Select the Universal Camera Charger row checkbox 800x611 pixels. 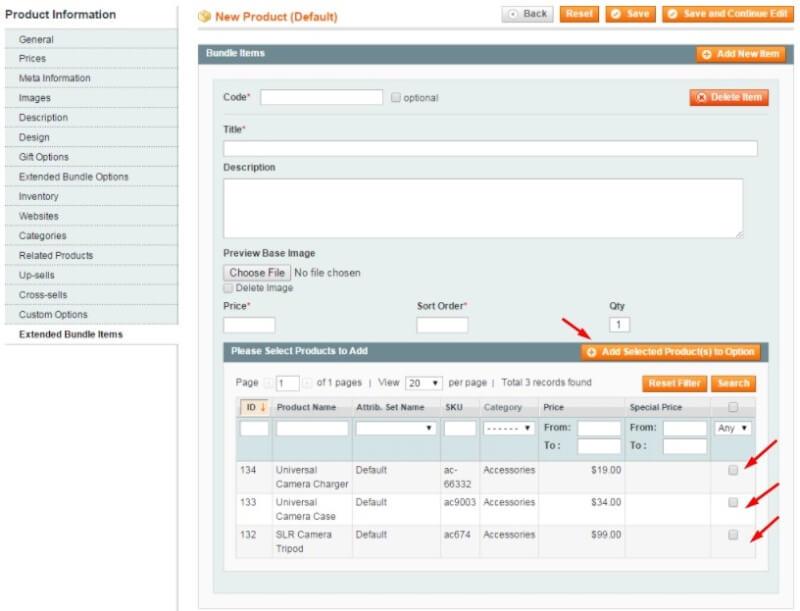pos(733,469)
